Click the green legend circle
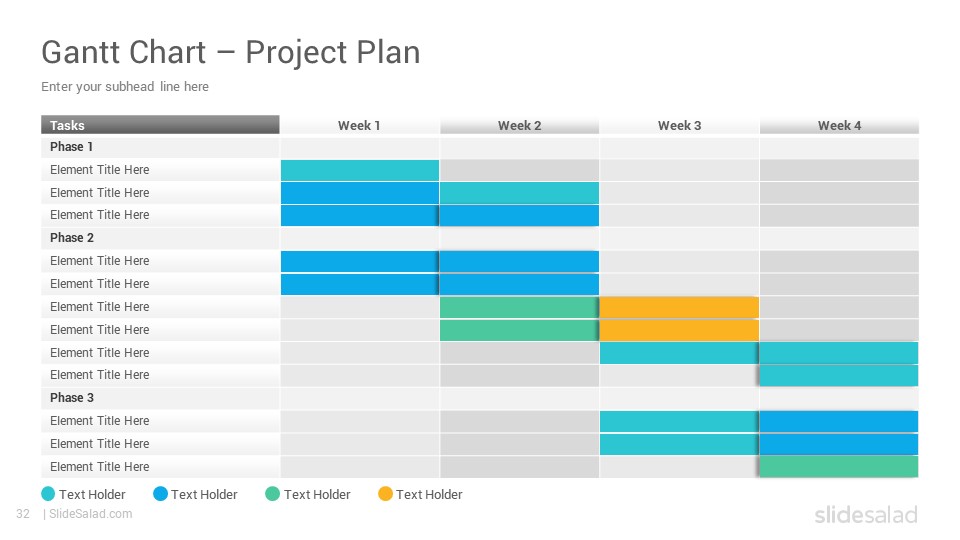 tap(272, 494)
